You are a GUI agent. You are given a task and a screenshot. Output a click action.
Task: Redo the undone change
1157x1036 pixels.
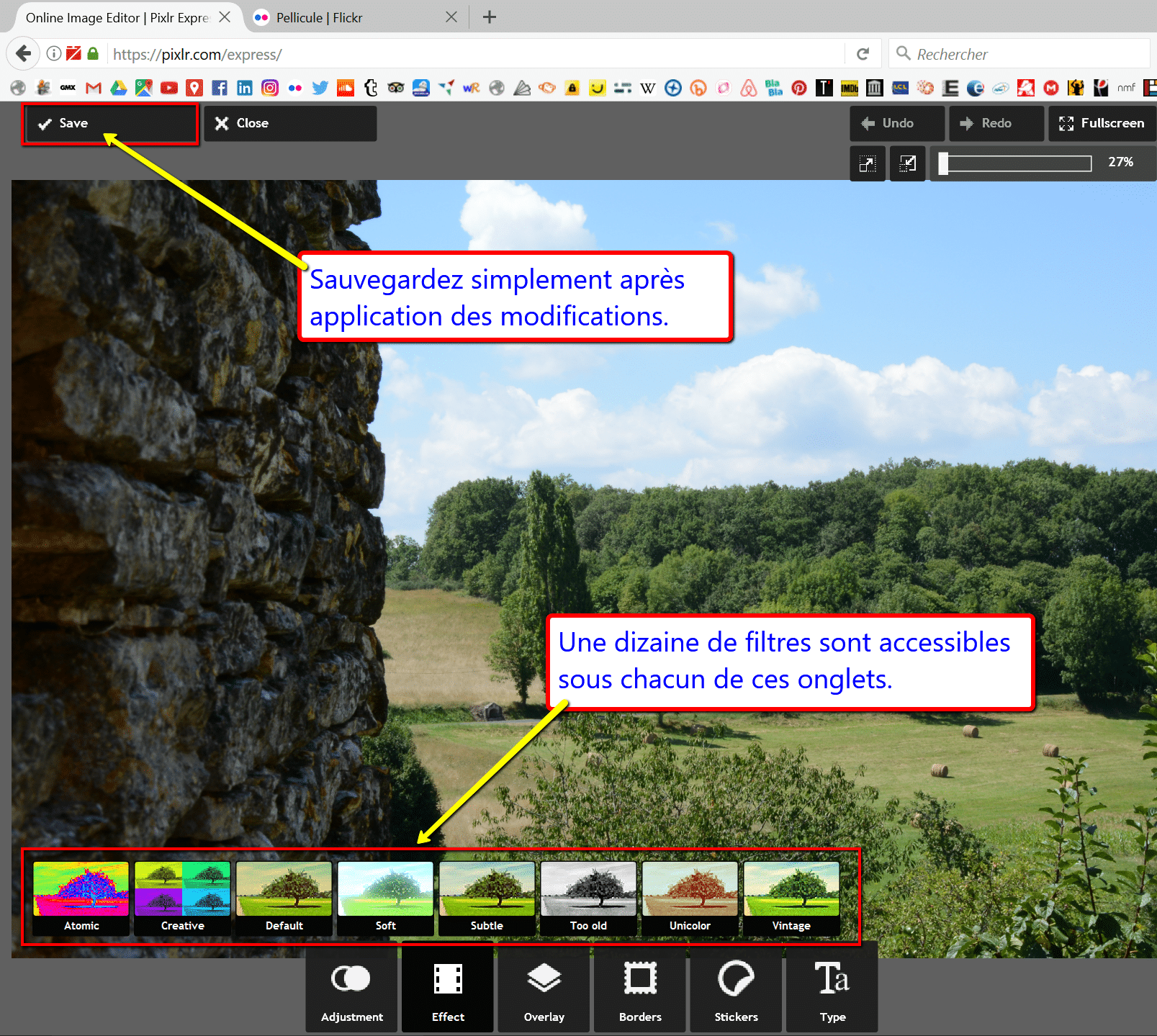(x=996, y=124)
